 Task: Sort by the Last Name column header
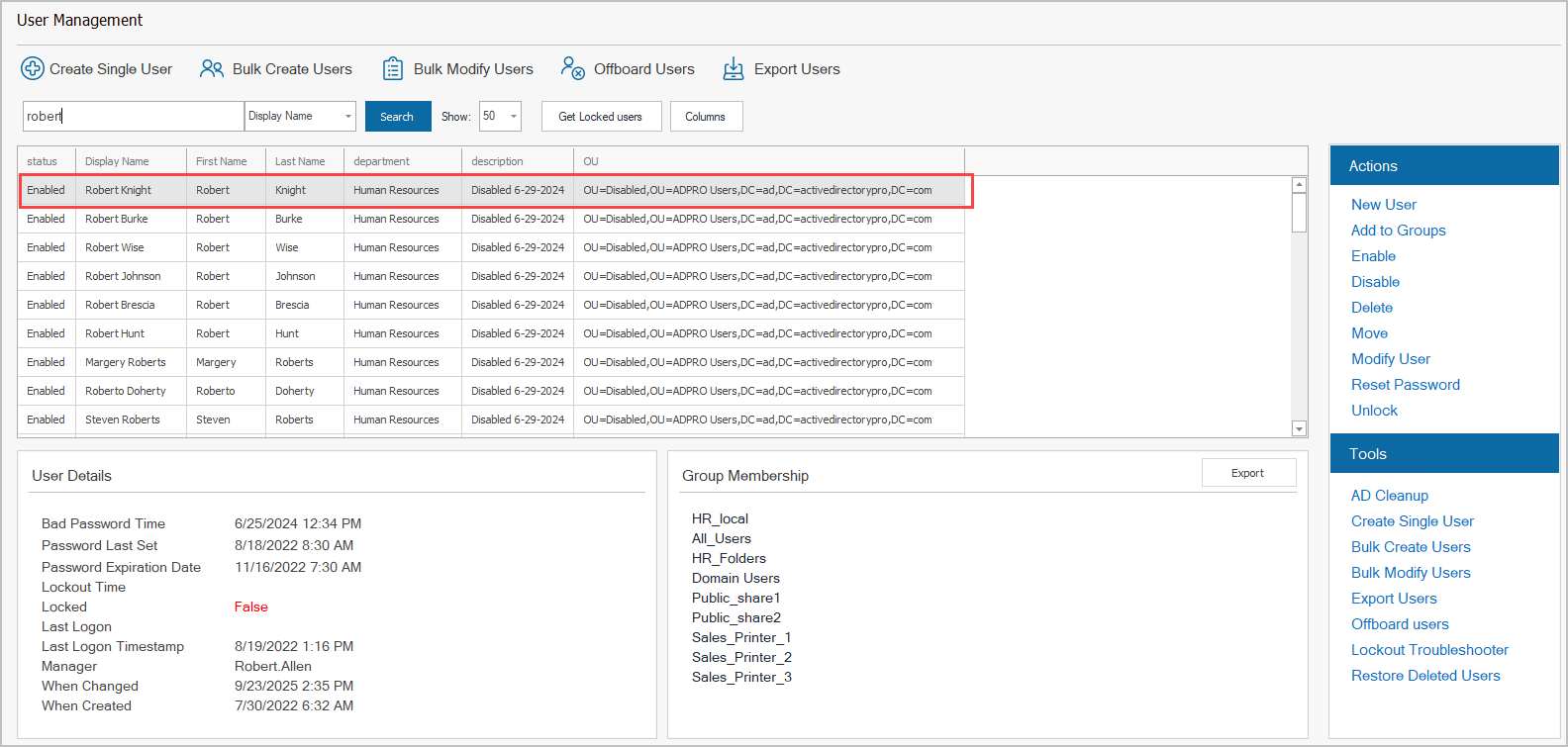pos(300,161)
